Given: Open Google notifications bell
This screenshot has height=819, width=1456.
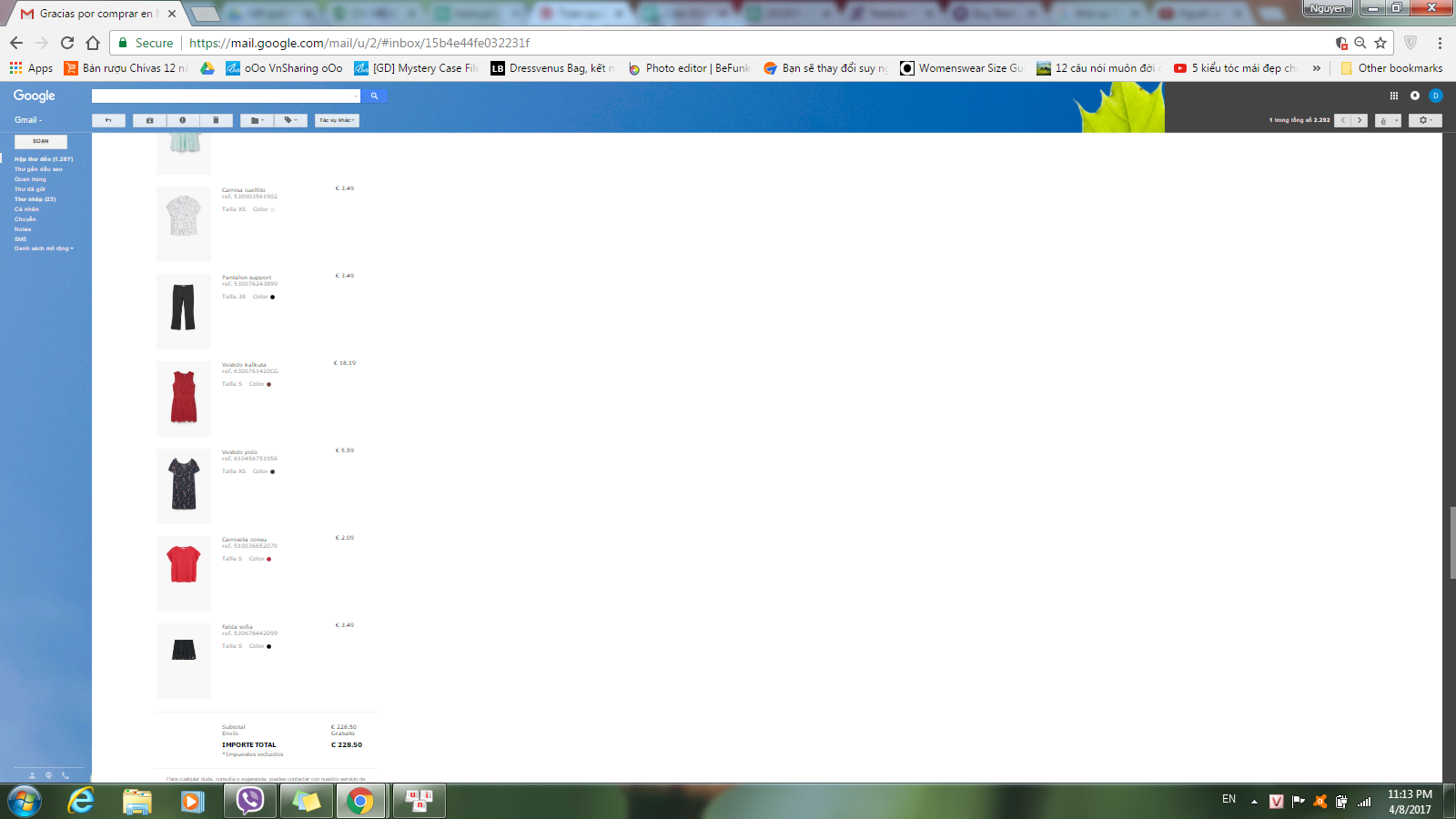Looking at the screenshot, I should click(1415, 96).
